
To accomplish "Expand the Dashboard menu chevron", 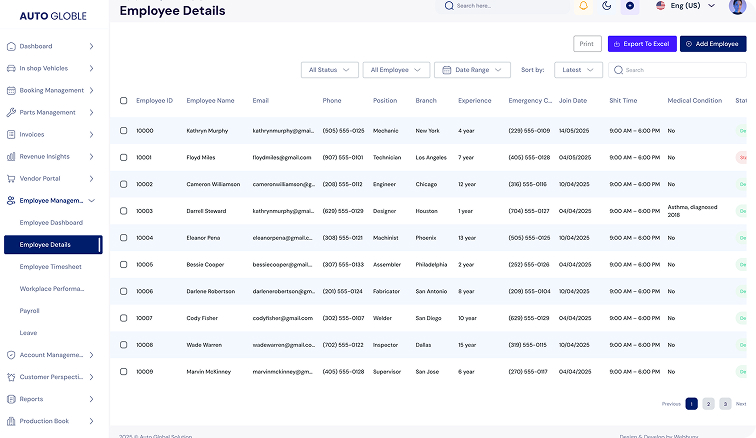I will click(x=91, y=46).
